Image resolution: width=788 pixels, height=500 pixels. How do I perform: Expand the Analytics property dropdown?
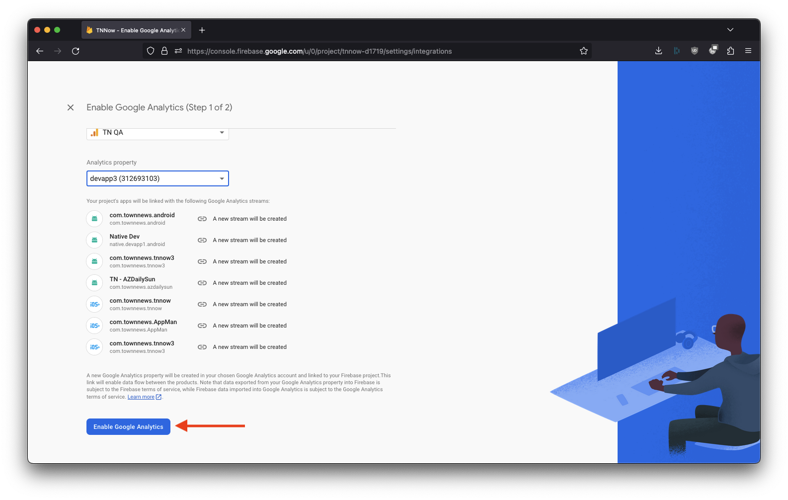(158, 179)
